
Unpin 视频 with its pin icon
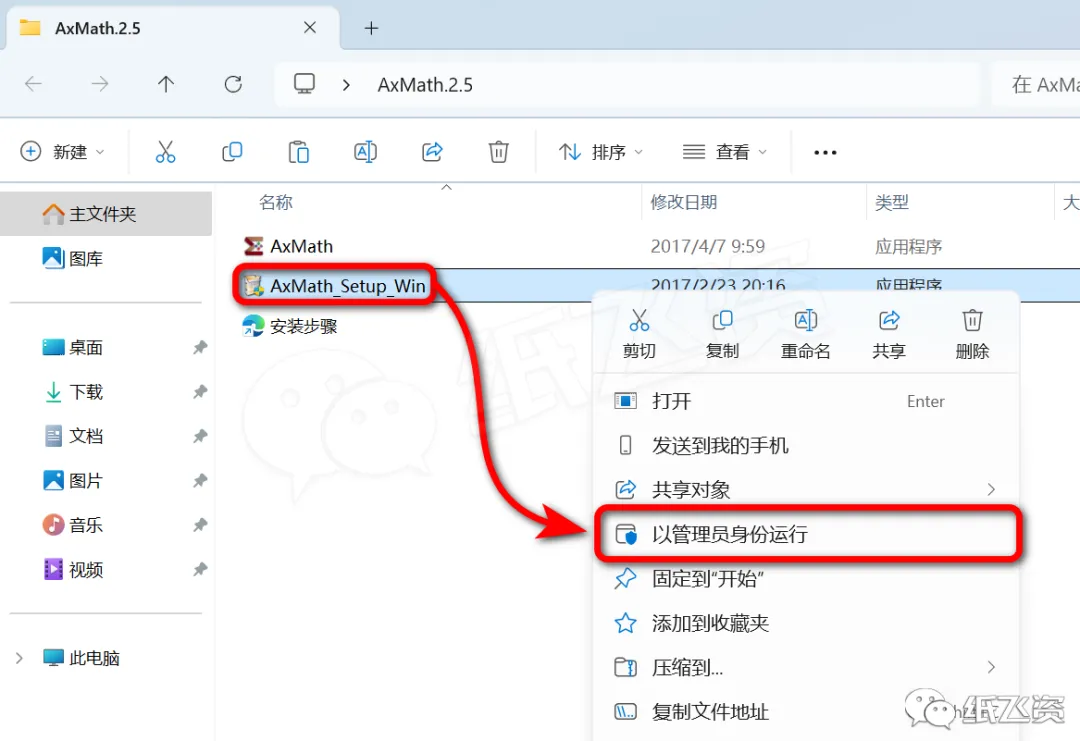tap(200, 570)
